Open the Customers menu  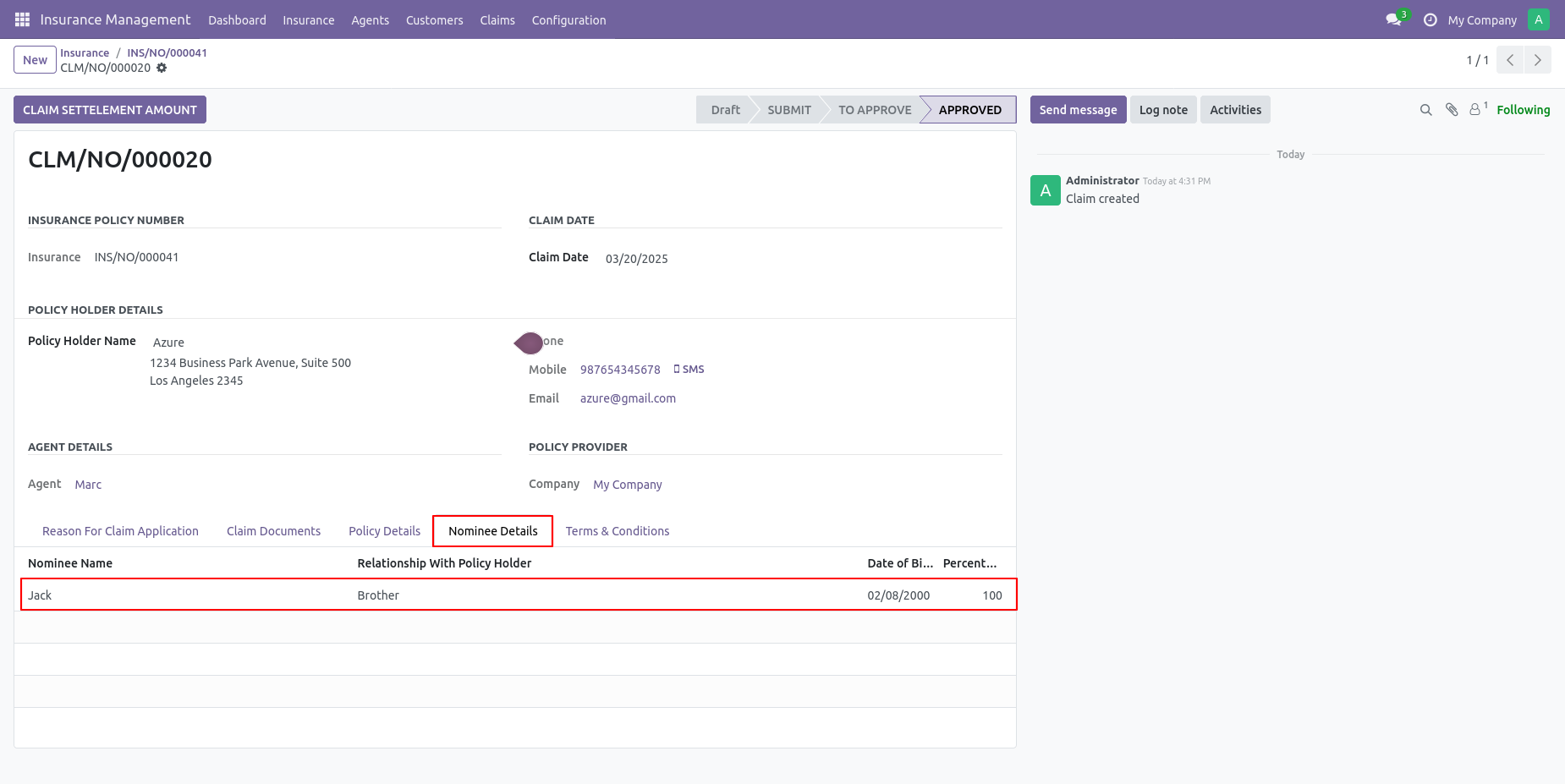[x=435, y=20]
